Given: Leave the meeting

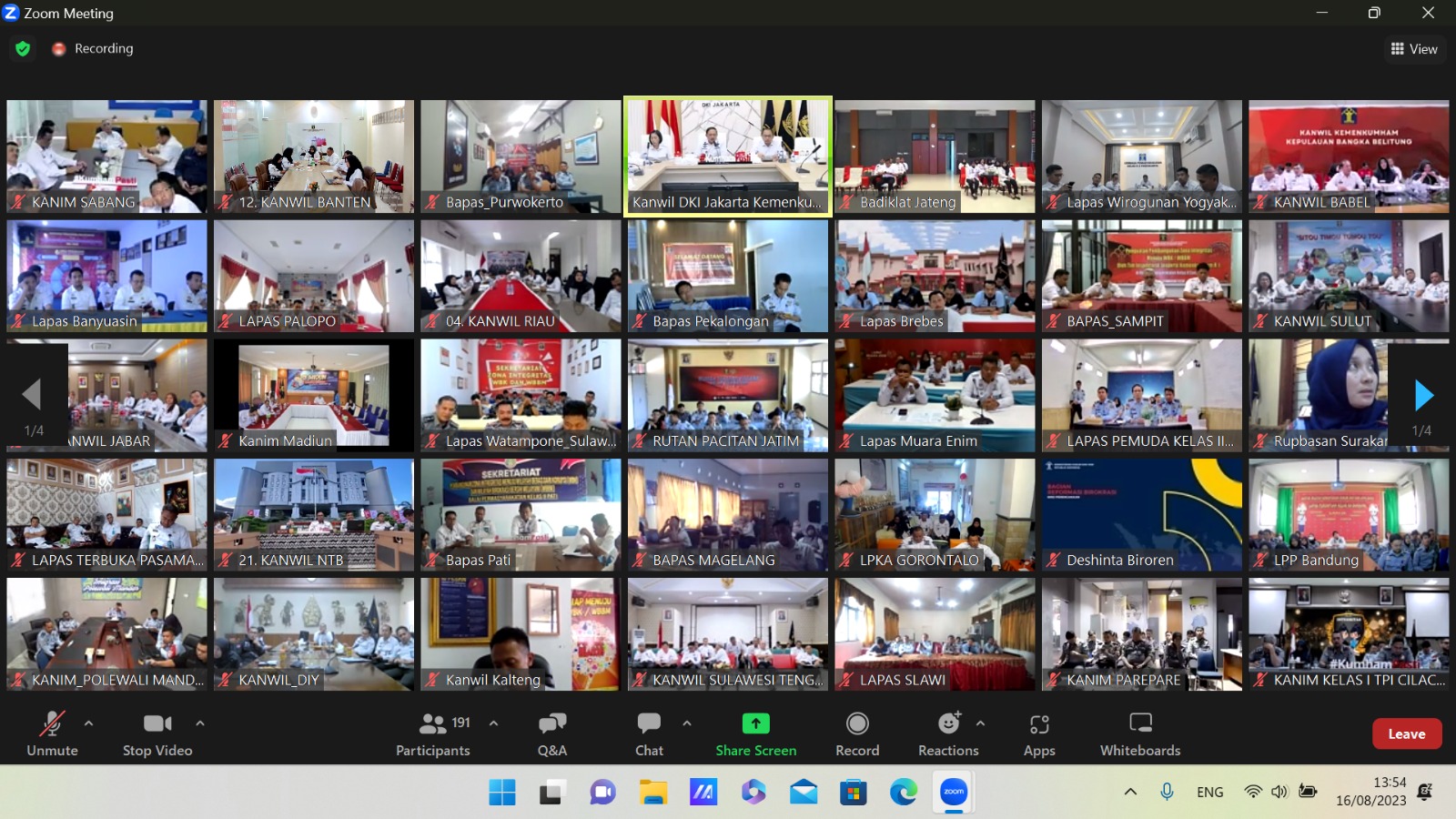Looking at the screenshot, I should click(1406, 733).
